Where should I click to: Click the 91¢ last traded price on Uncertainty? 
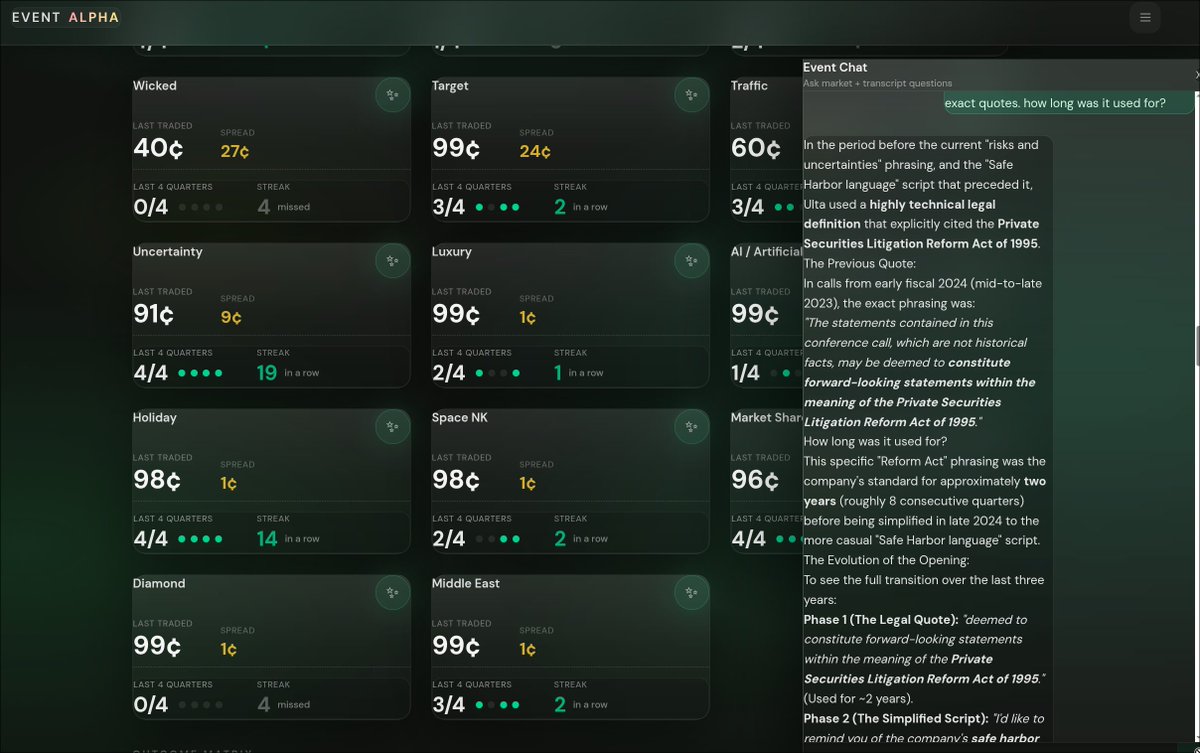(x=154, y=315)
